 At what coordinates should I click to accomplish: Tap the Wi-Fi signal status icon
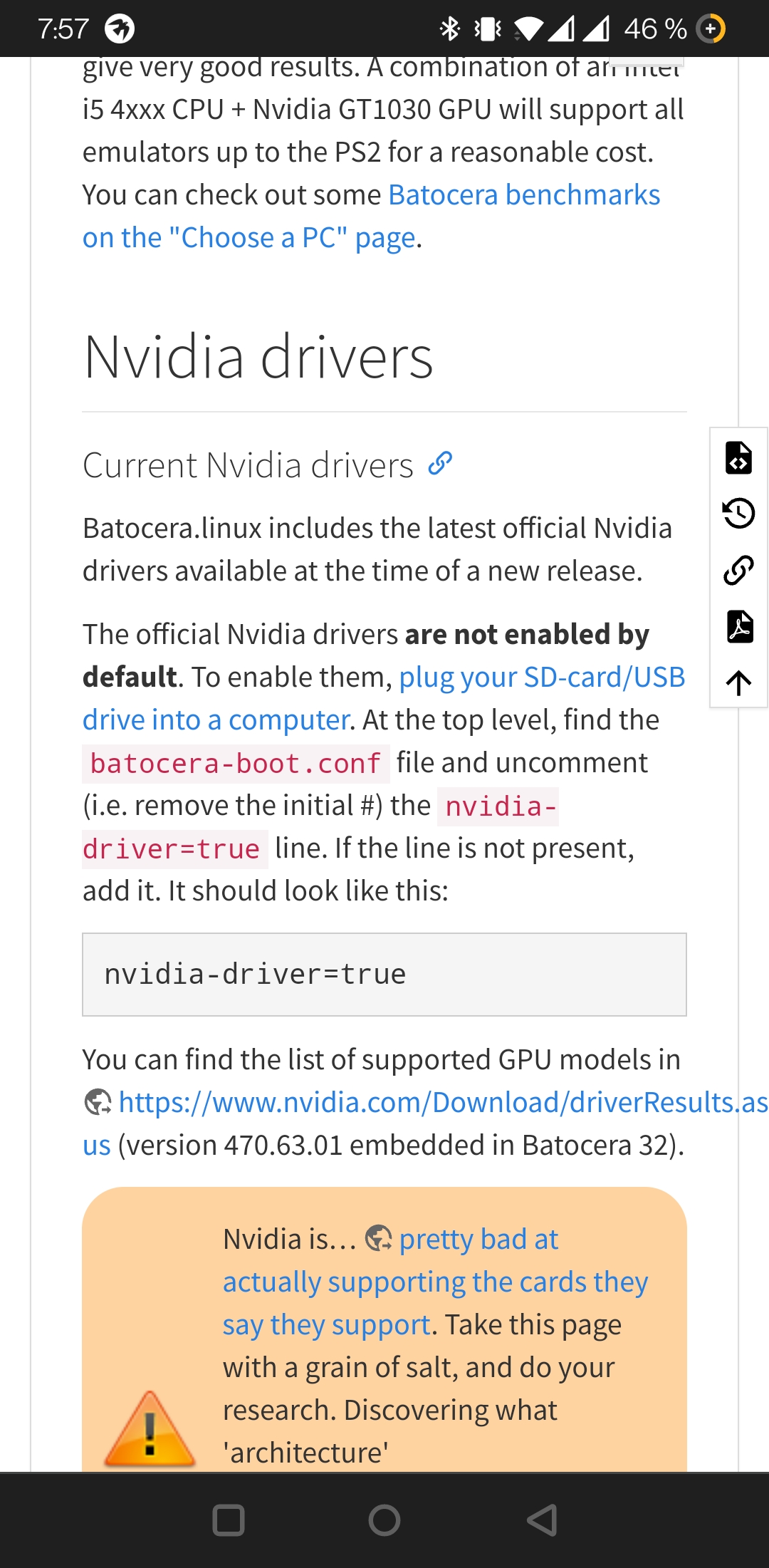point(528,29)
